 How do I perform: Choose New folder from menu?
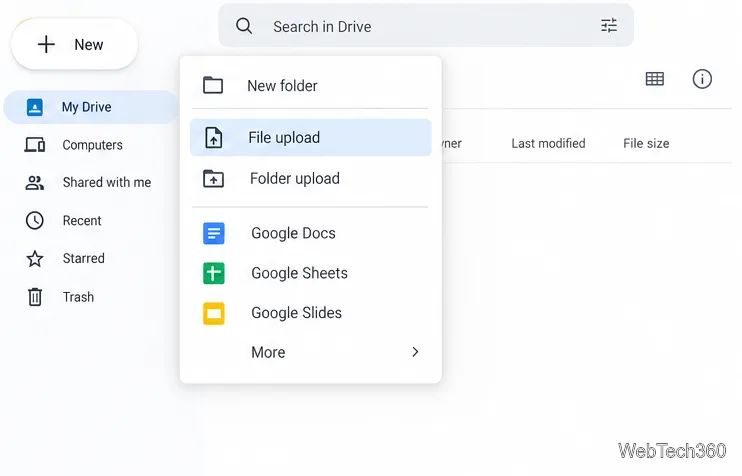point(310,86)
